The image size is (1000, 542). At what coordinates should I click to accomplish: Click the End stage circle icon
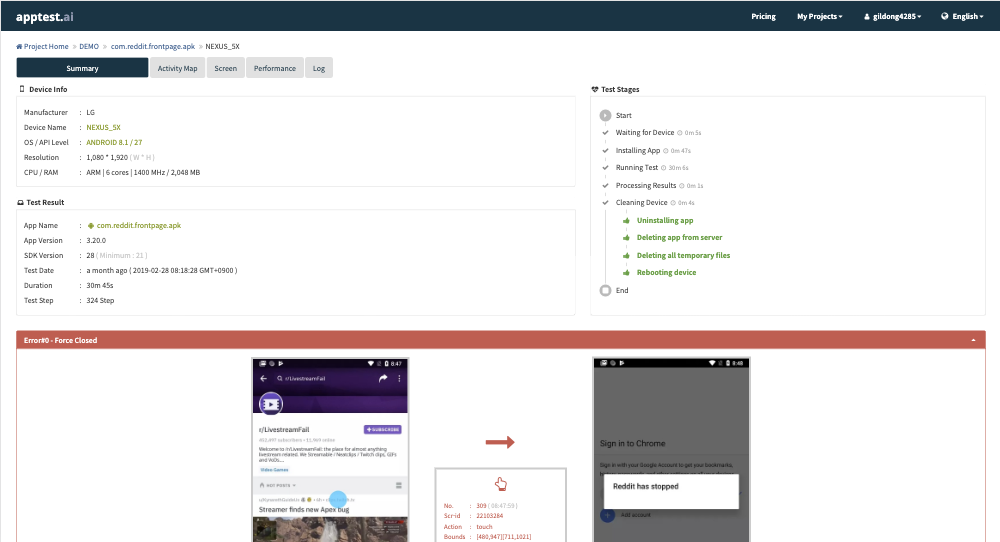pos(605,290)
